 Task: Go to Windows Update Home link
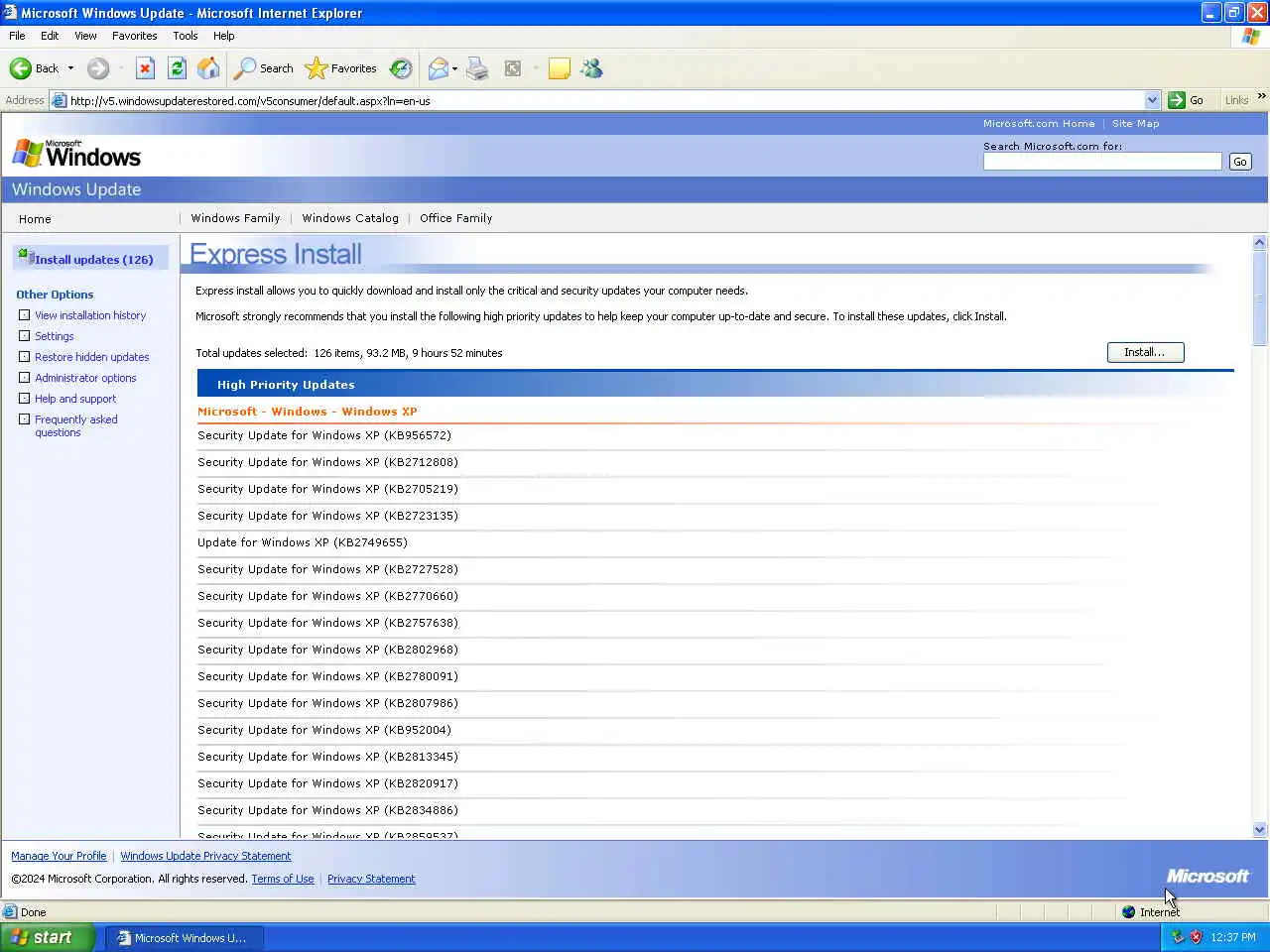point(35,219)
